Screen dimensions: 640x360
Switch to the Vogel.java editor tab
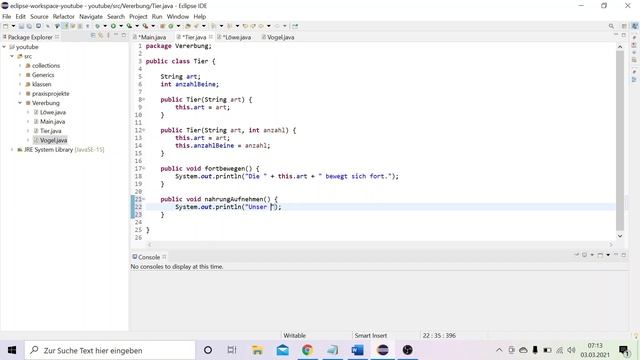click(278, 37)
